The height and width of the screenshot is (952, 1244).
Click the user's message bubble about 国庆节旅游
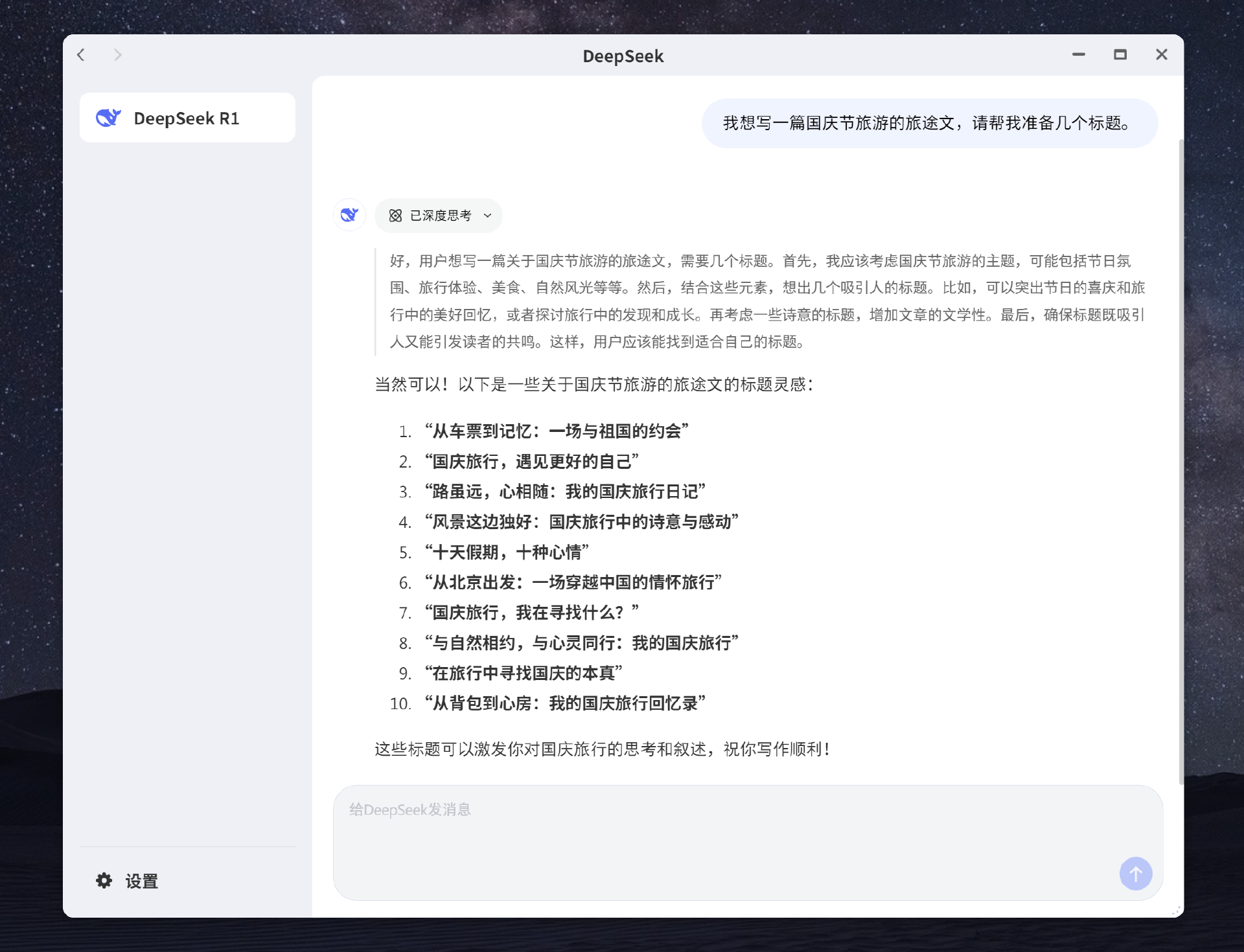929,123
